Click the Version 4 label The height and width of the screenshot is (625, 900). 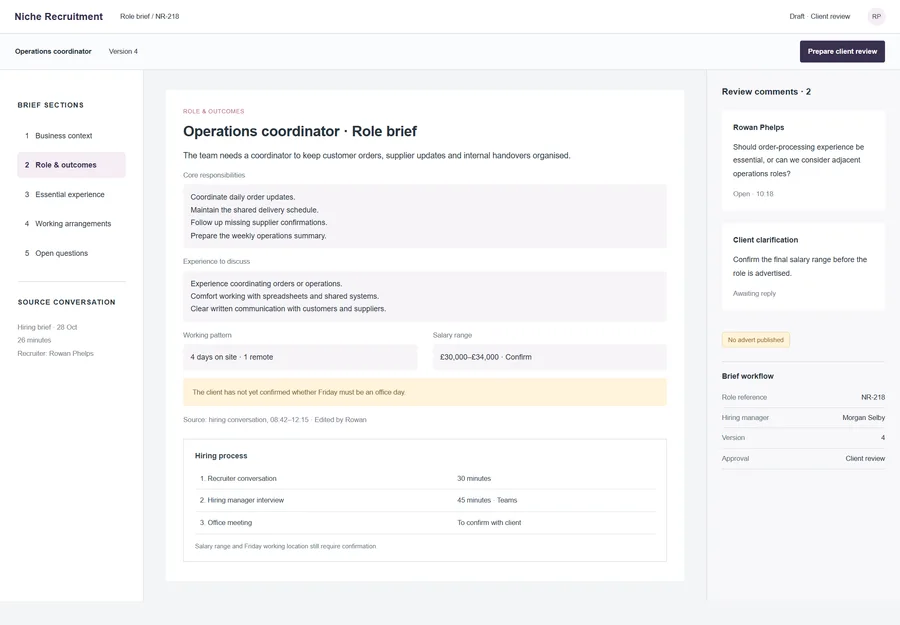[x=123, y=52]
